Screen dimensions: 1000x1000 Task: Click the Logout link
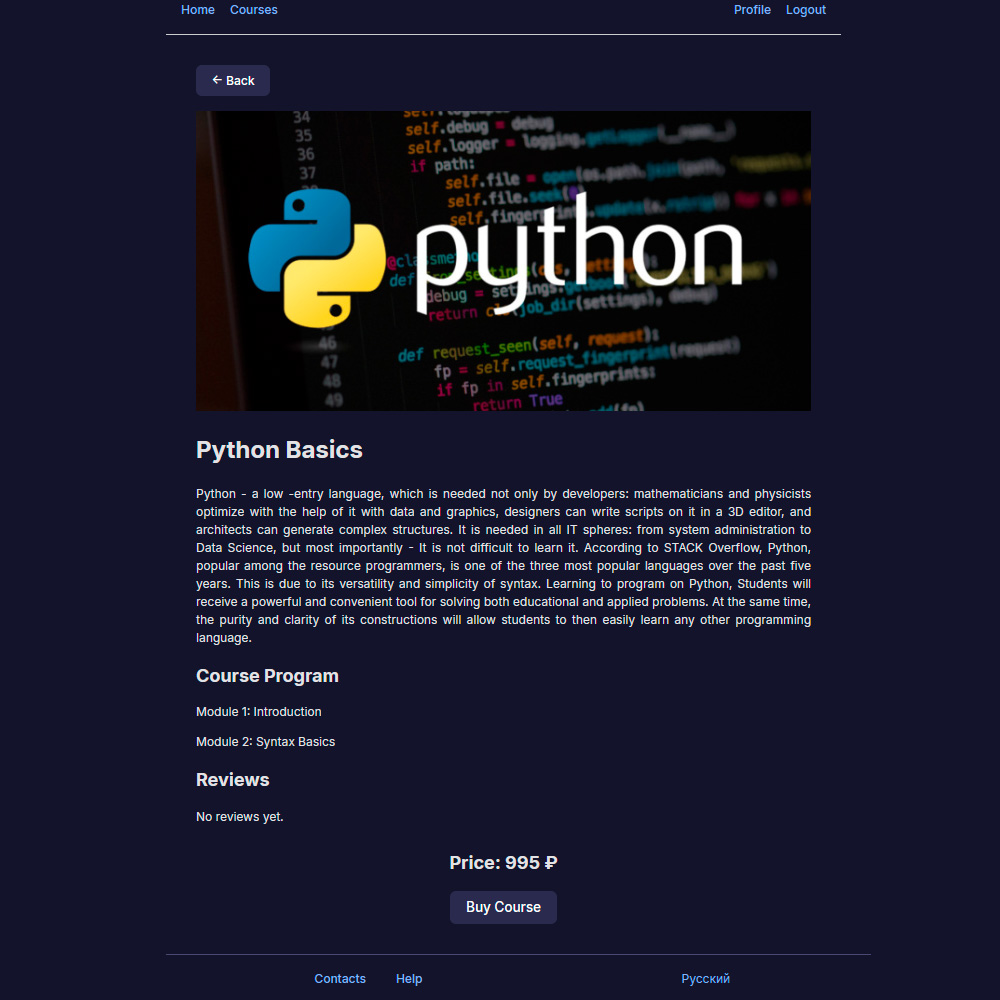[805, 10]
